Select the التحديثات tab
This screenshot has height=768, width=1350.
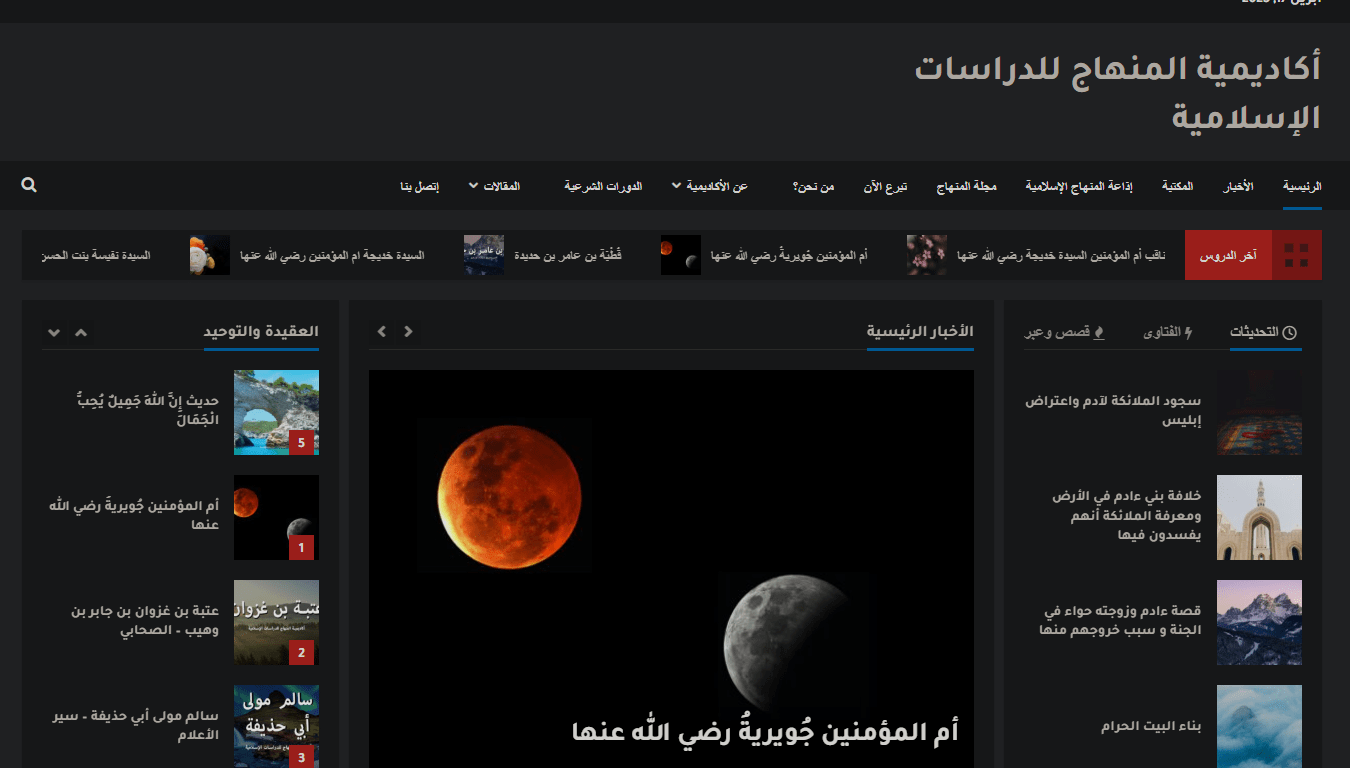pos(1263,332)
